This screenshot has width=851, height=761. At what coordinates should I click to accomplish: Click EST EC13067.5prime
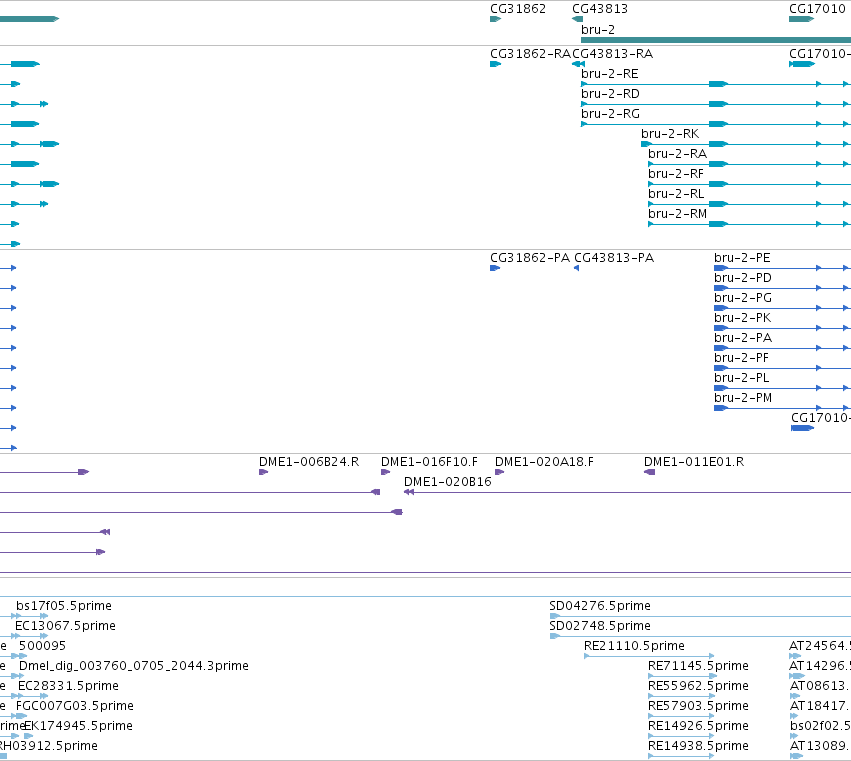point(66,626)
